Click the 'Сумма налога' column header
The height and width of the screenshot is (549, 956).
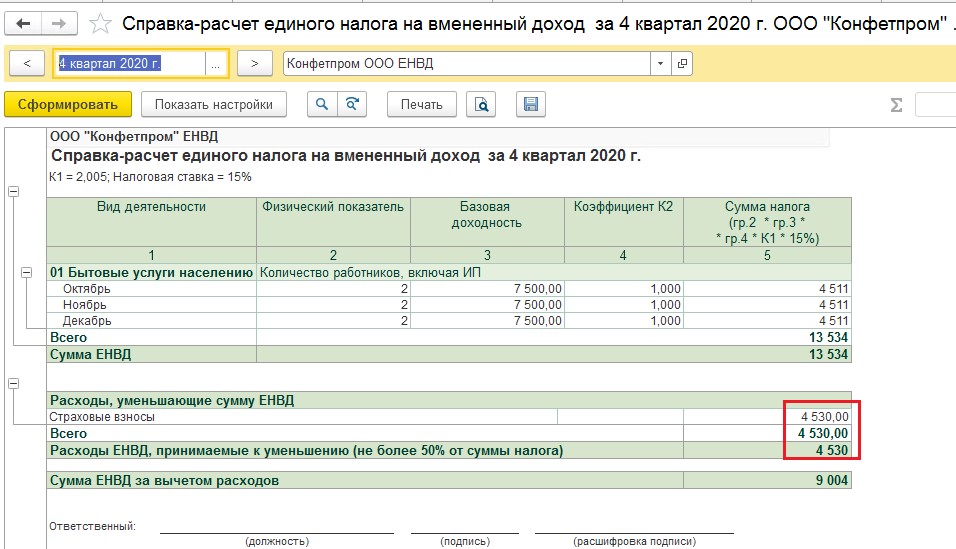767,222
